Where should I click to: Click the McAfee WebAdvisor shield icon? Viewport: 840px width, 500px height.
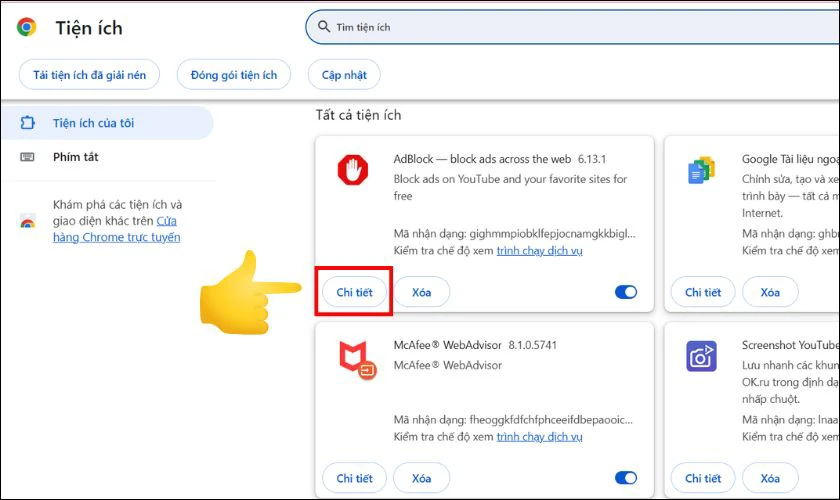[357, 360]
